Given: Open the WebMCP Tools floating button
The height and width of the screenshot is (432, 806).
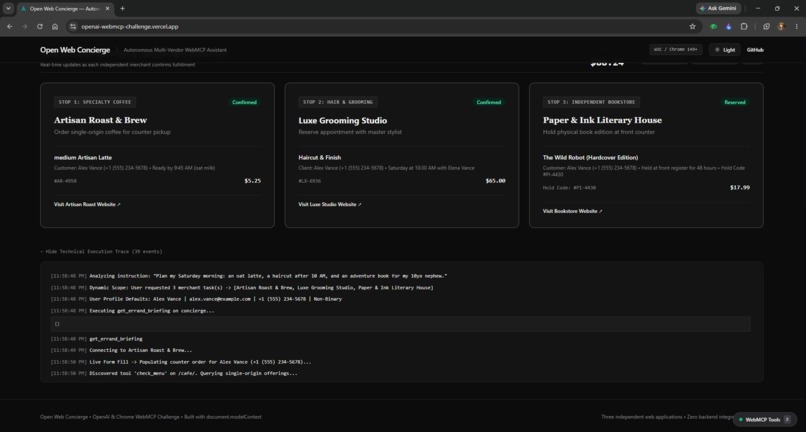Looking at the screenshot, I should (764, 420).
